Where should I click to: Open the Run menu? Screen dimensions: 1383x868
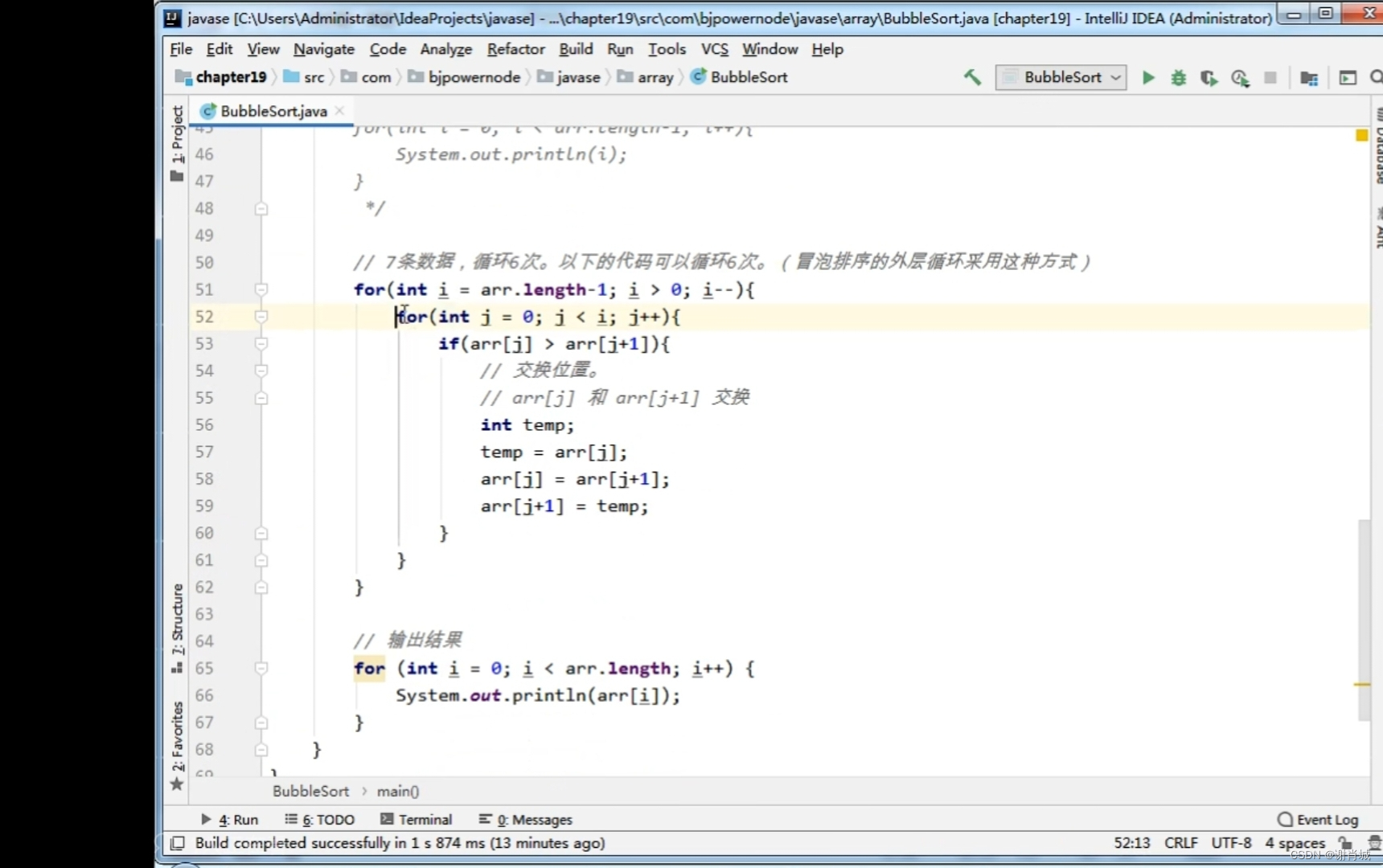620,49
